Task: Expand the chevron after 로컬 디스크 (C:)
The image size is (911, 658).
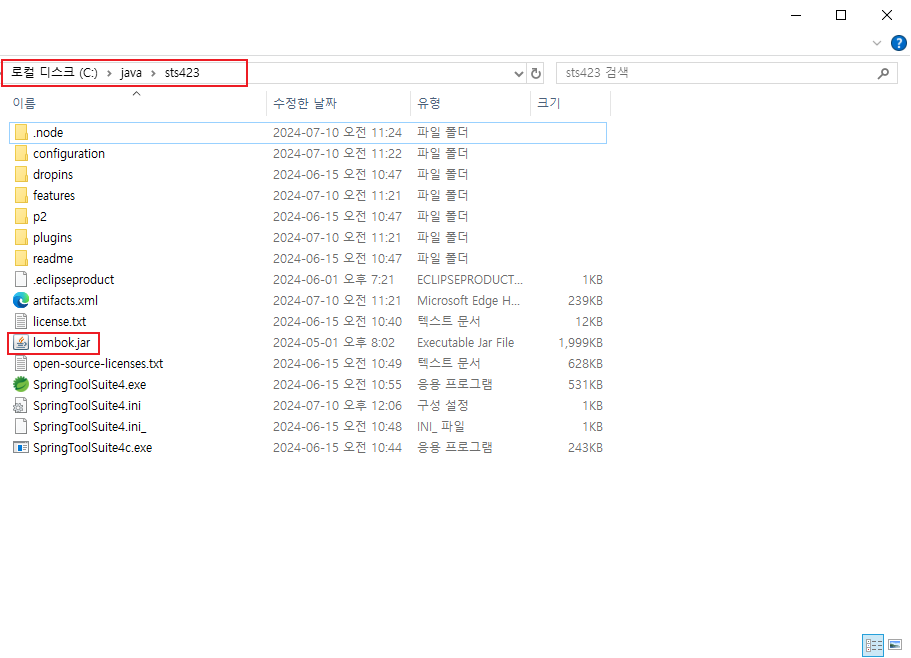Action: [109, 73]
